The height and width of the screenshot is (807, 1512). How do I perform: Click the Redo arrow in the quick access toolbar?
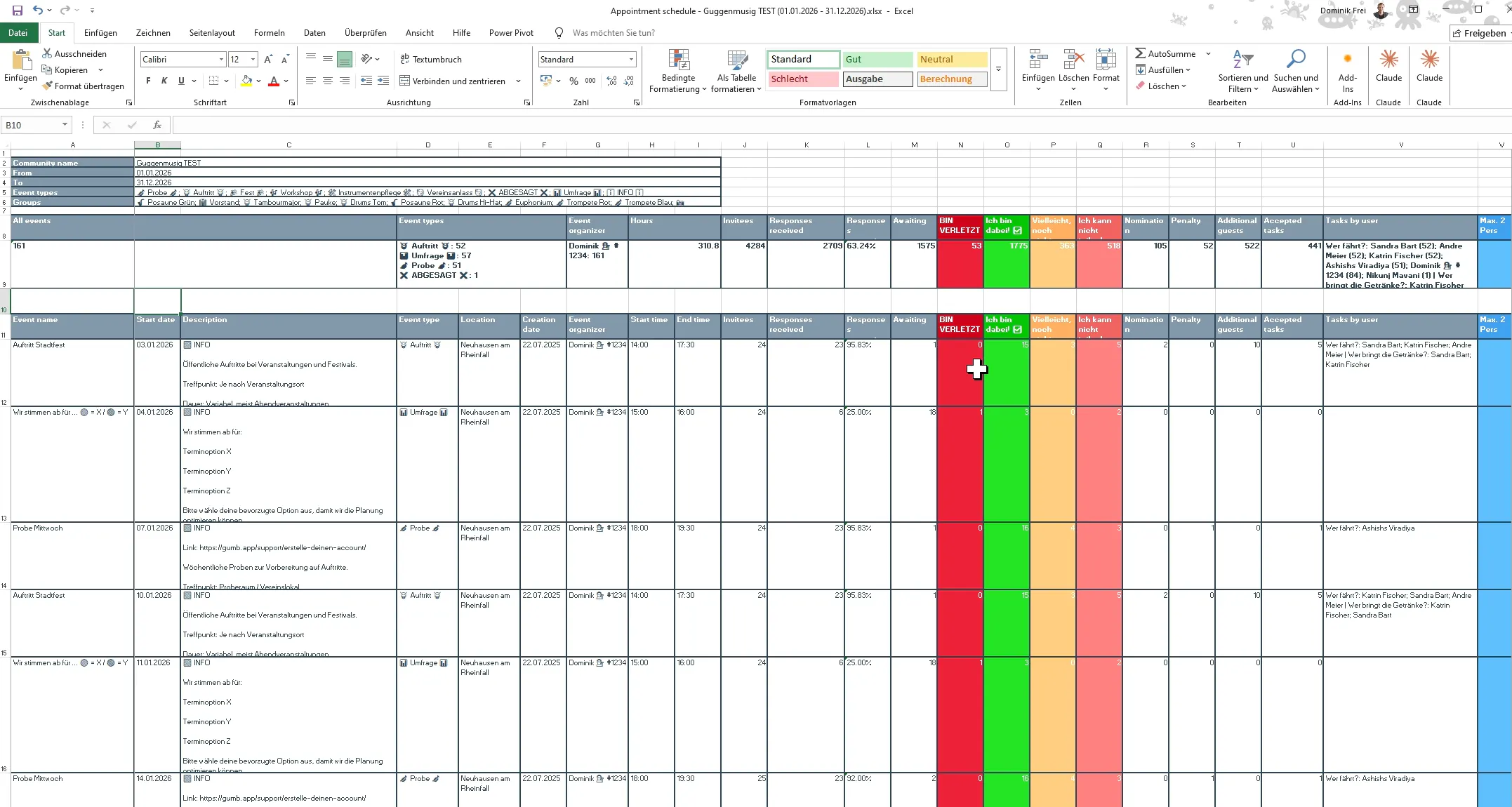coord(65,11)
